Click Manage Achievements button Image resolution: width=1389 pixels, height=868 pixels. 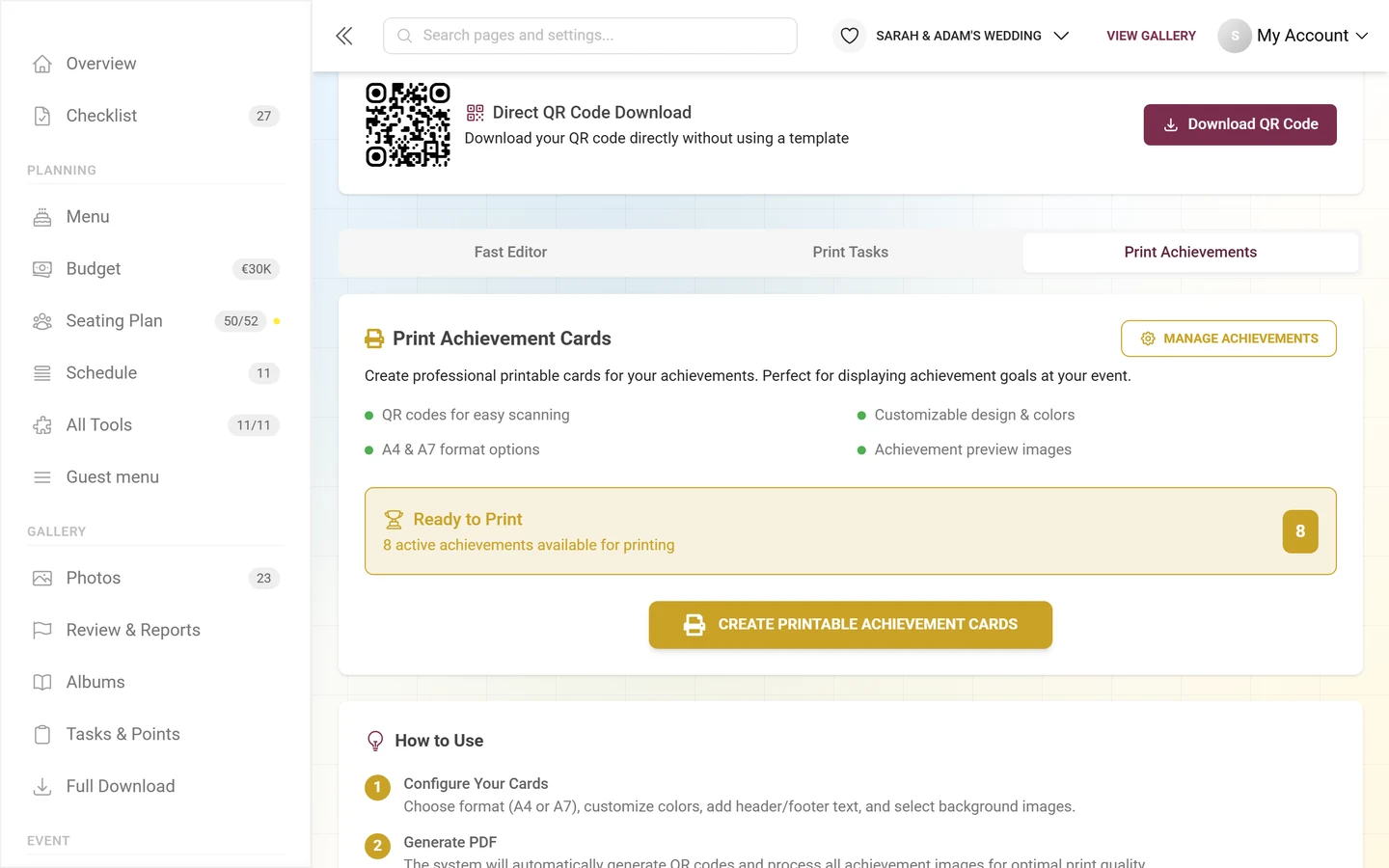pos(1228,339)
